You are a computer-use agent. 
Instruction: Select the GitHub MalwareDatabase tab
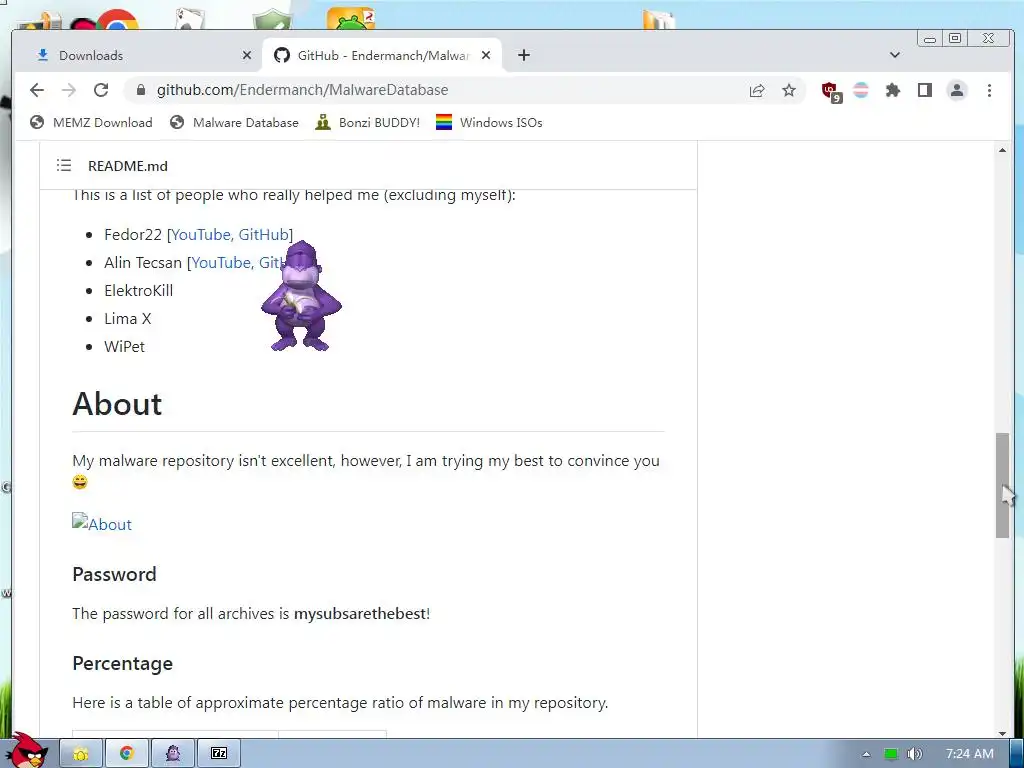point(383,56)
